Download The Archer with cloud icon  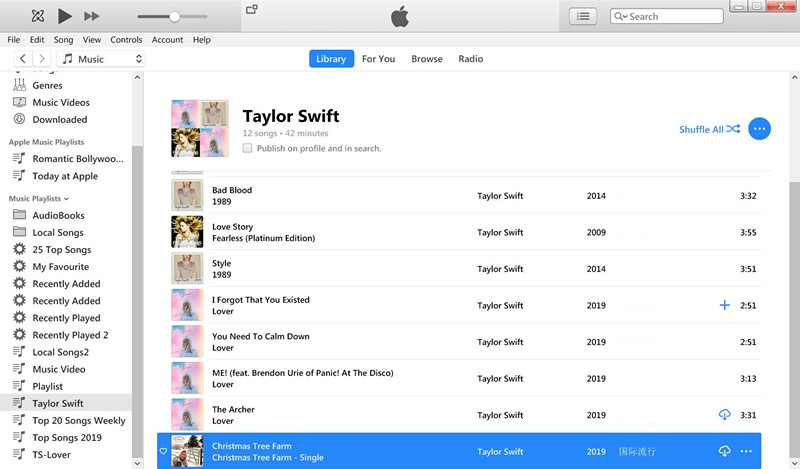[x=724, y=414]
